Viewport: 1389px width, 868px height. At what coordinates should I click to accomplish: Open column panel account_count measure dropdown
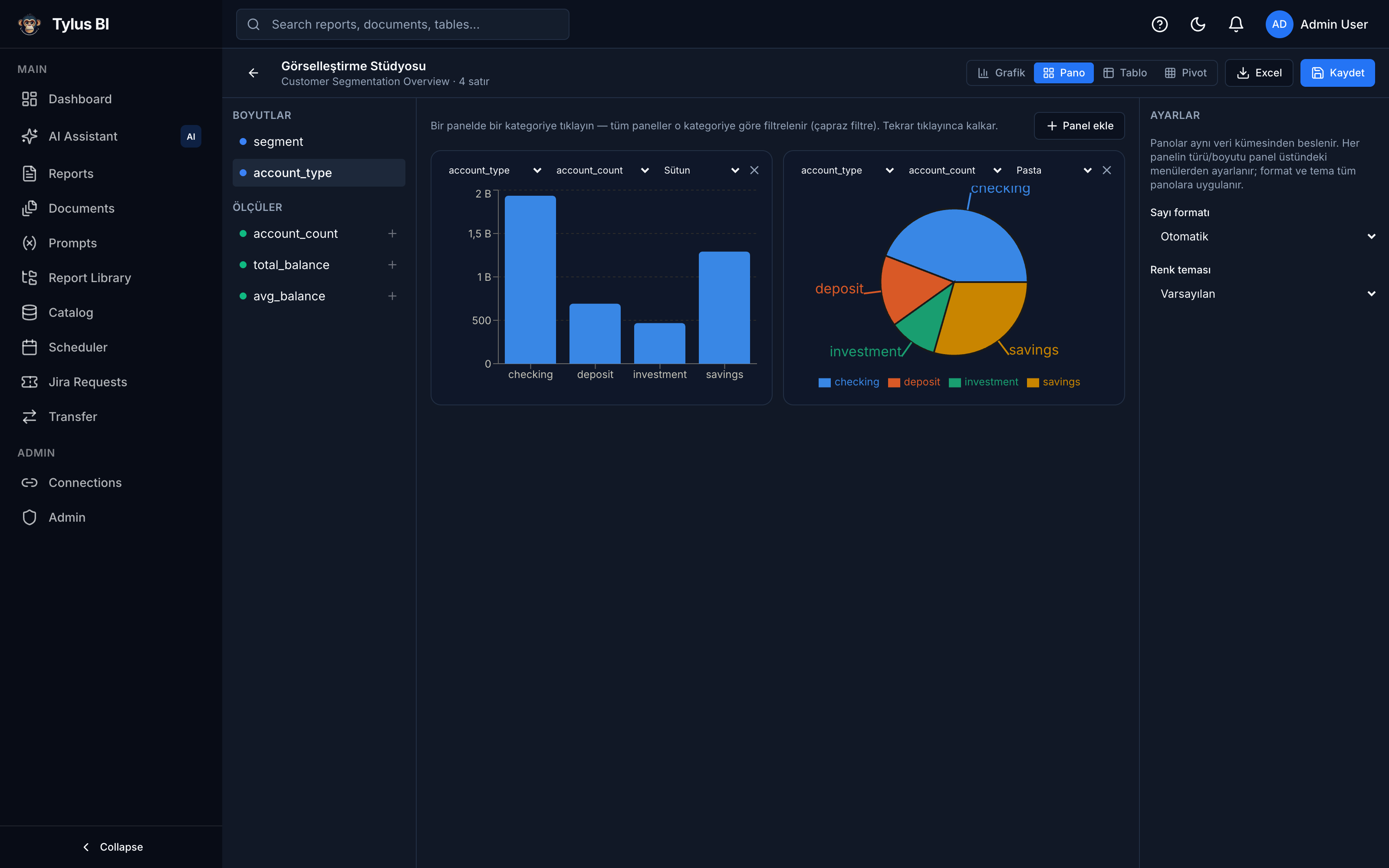[602, 171]
